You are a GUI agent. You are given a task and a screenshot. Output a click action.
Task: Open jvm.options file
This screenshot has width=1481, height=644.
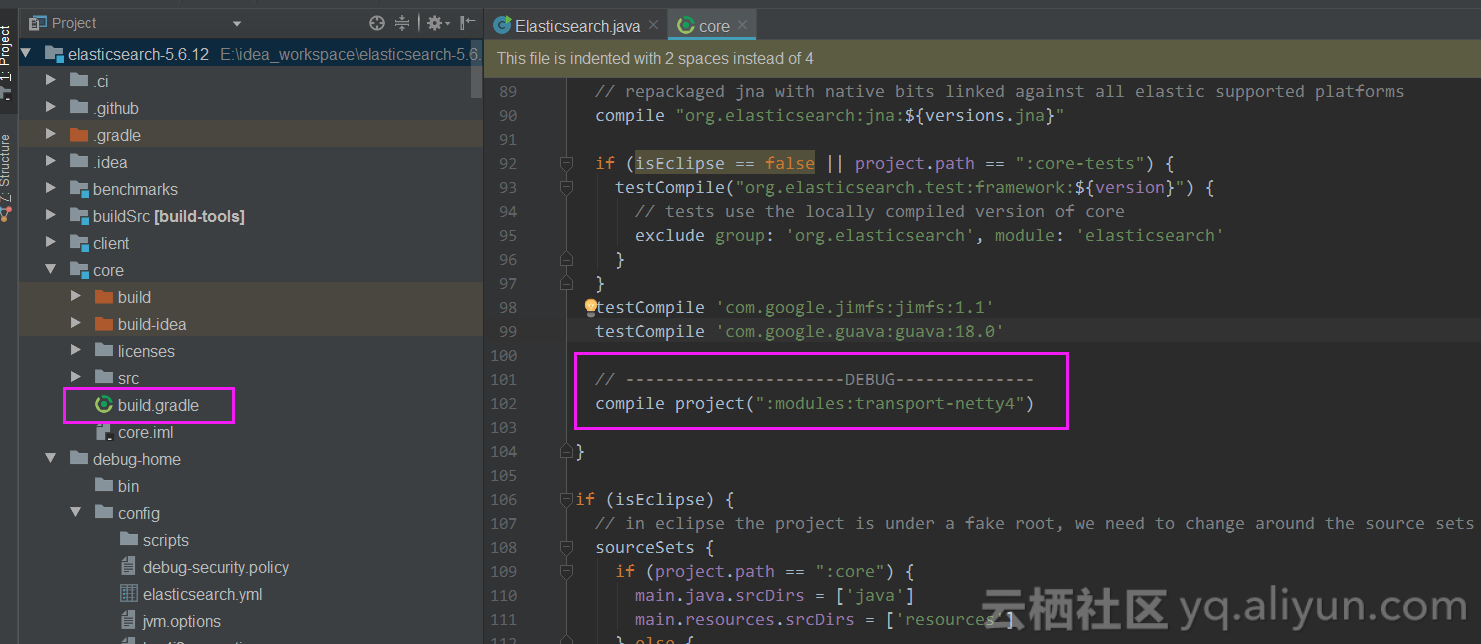pos(182,621)
